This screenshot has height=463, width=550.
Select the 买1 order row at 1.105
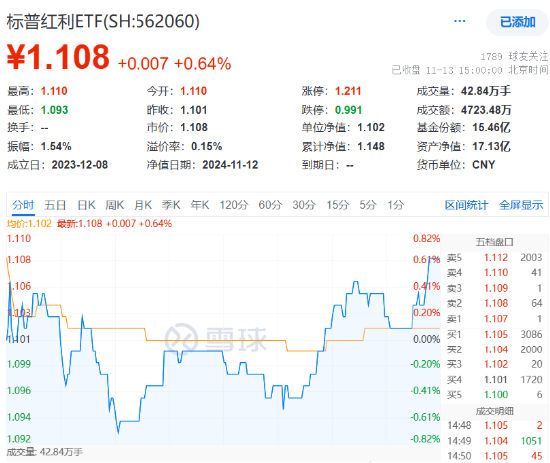click(495, 335)
